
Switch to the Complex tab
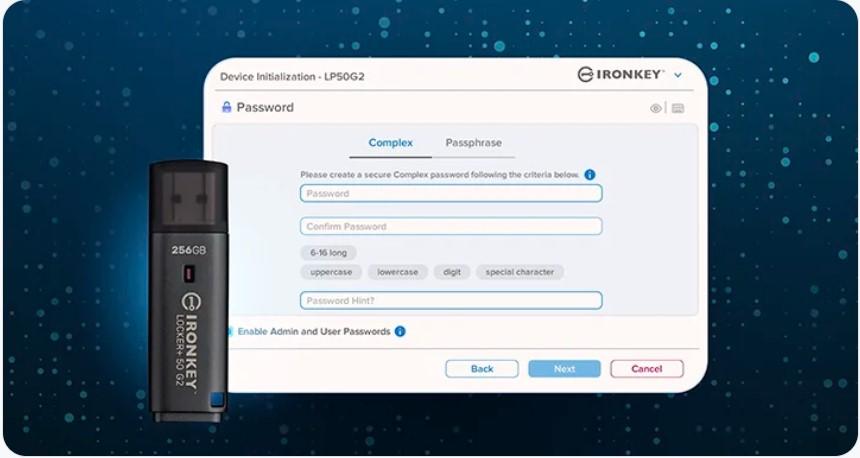(391, 143)
